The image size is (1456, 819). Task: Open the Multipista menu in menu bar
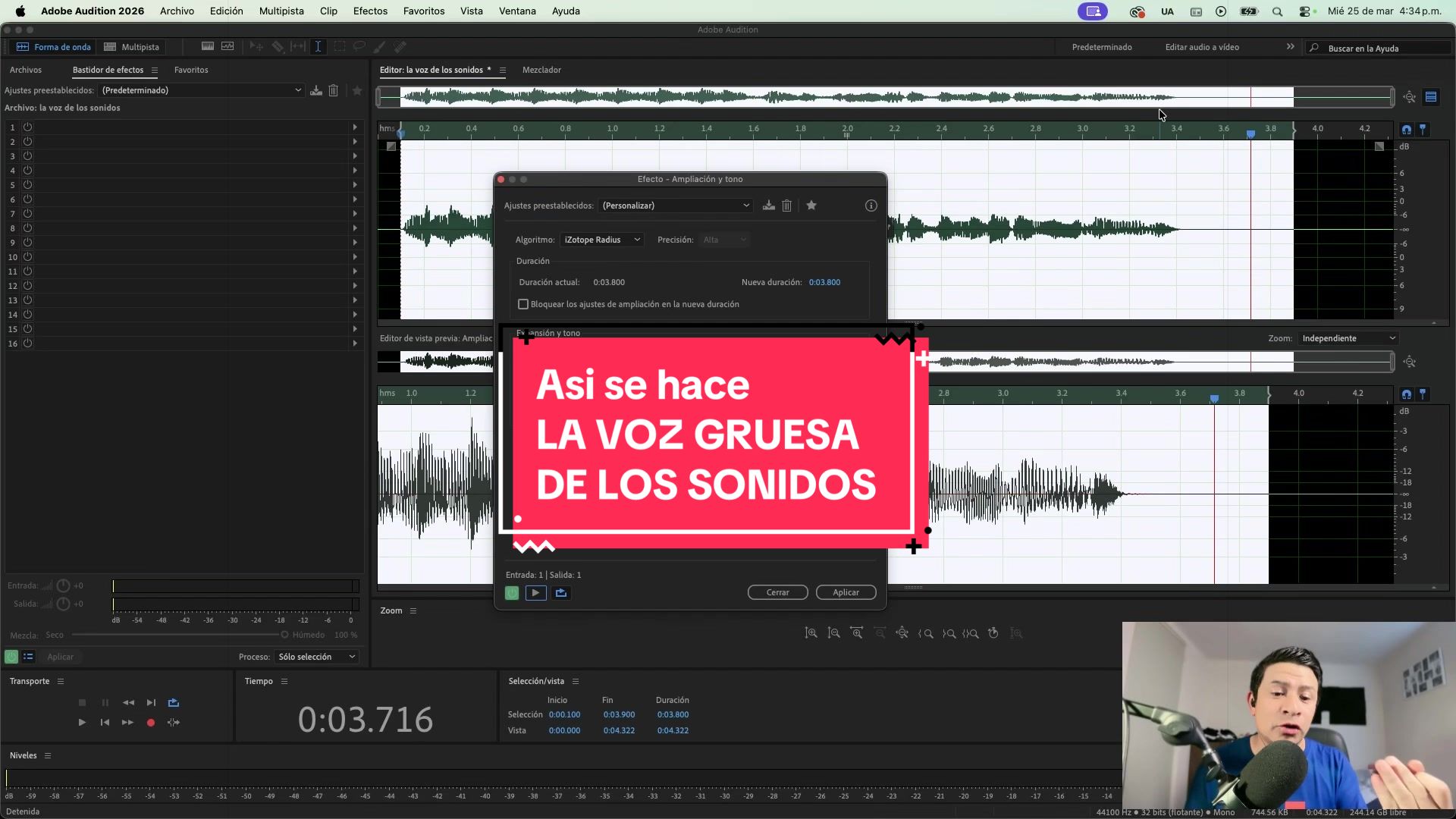point(281,11)
